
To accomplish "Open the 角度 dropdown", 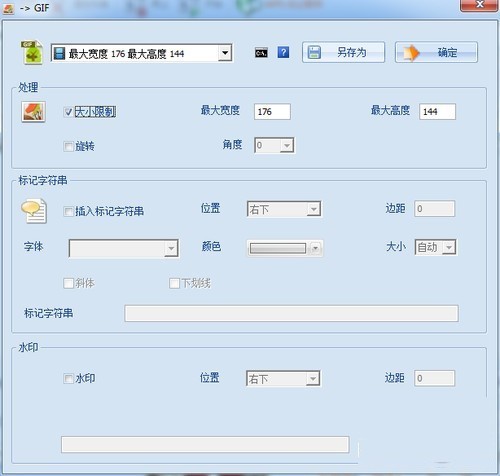I will (x=274, y=145).
